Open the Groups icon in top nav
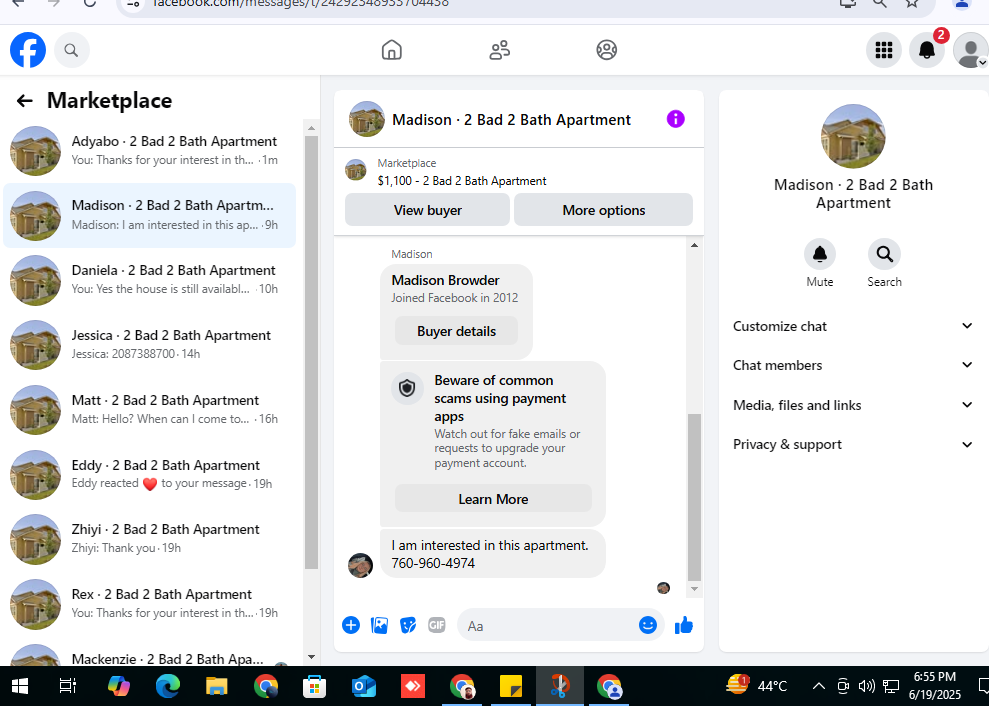 click(x=607, y=50)
